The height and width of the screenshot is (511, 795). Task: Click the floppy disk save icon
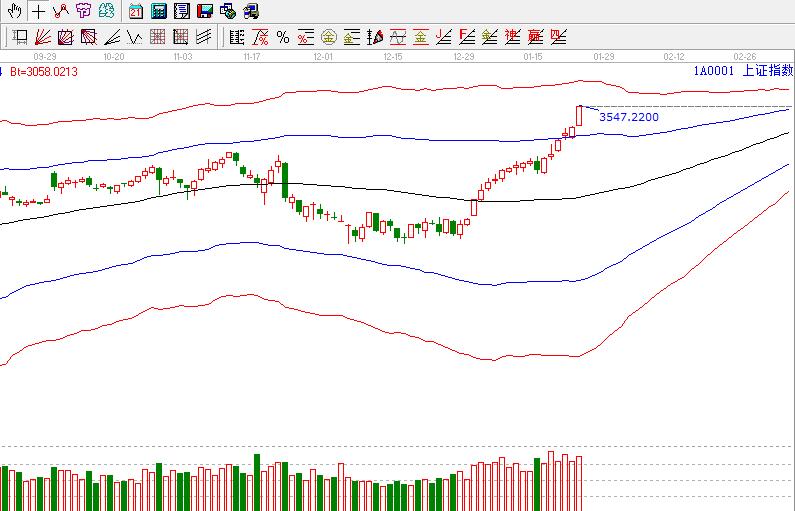(204, 12)
